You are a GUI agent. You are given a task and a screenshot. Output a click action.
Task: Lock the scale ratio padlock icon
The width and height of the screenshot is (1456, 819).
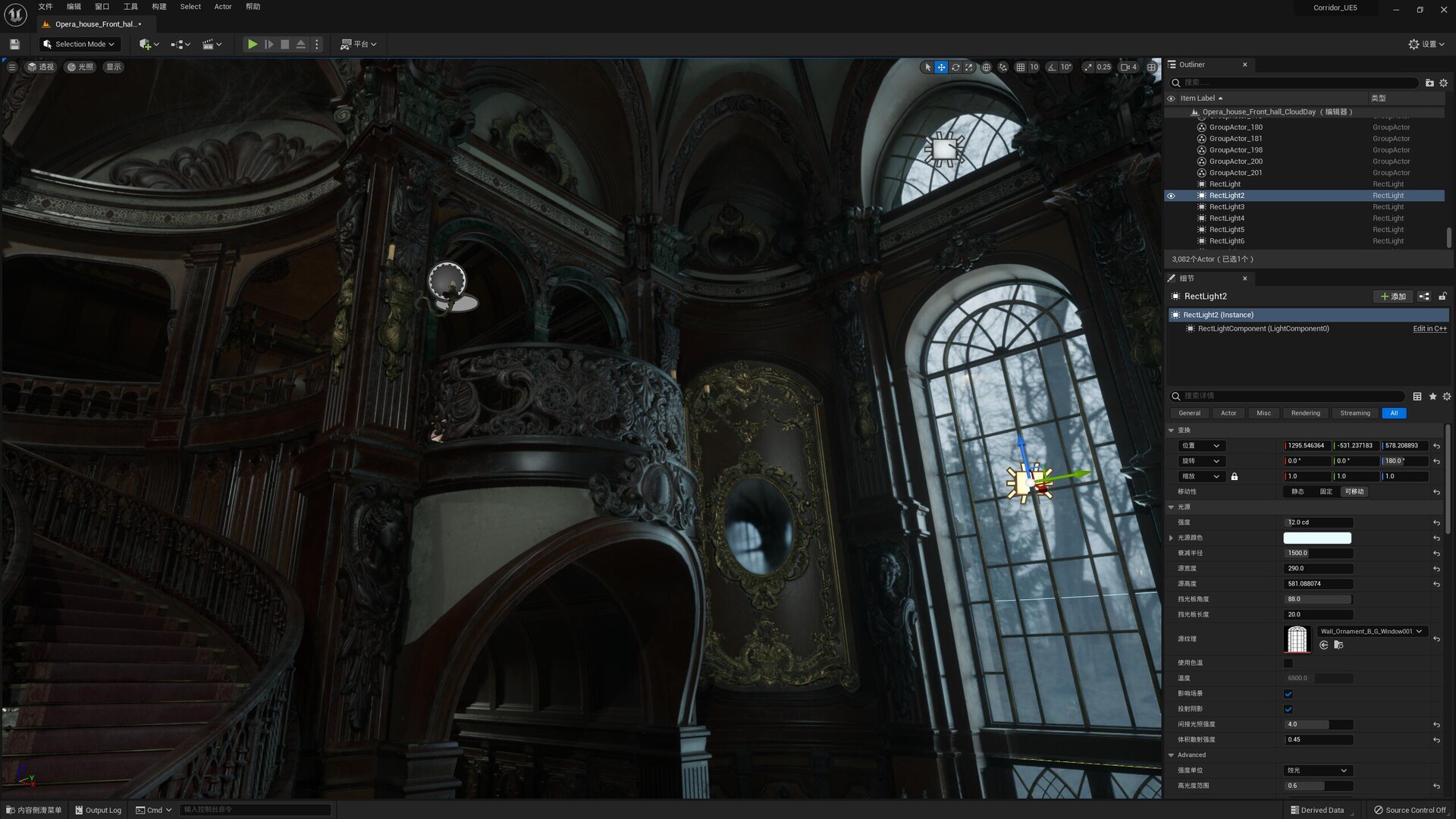click(1235, 477)
